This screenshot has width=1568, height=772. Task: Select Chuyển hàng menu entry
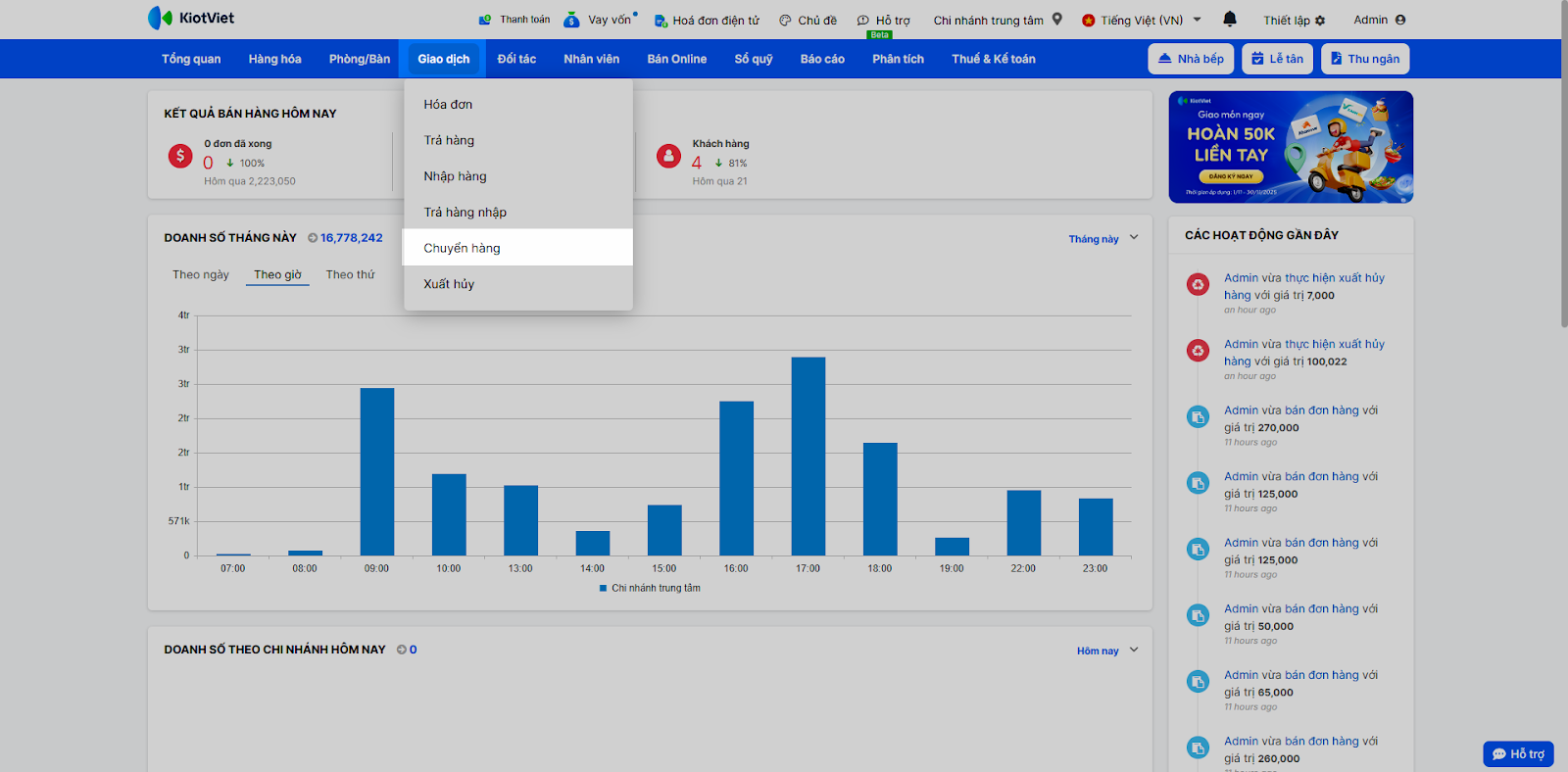pos(518,248)
